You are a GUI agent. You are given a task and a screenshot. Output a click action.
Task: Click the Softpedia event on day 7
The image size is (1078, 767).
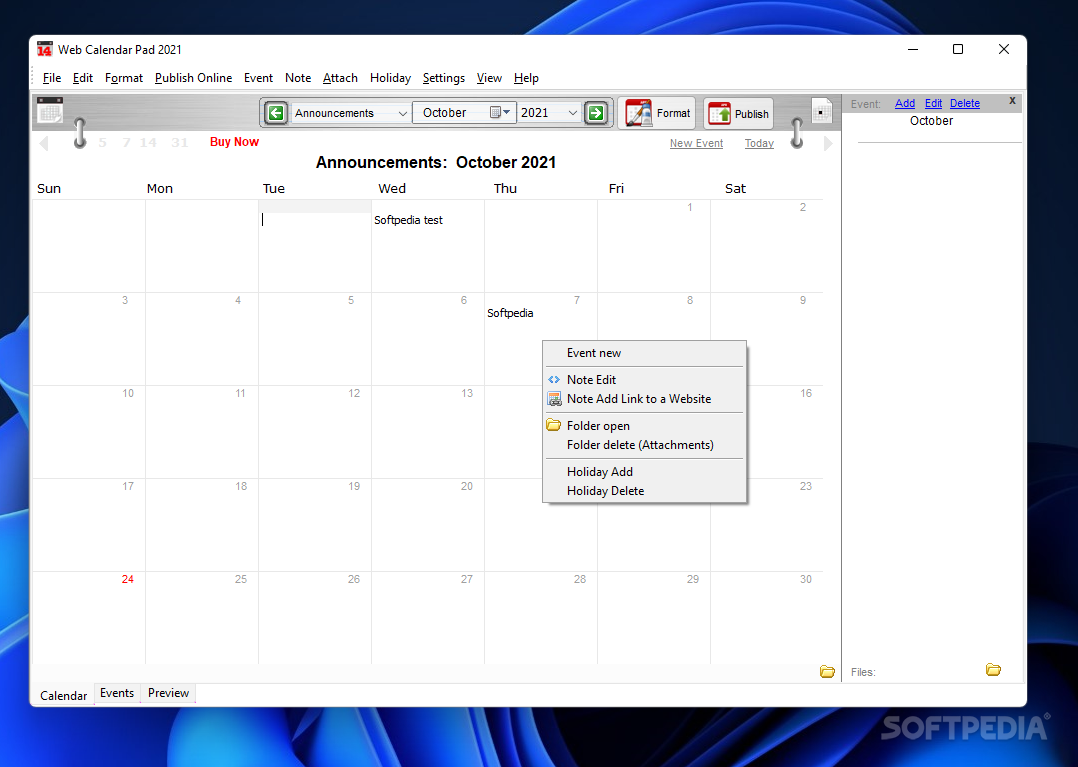[x=510, y=313]
